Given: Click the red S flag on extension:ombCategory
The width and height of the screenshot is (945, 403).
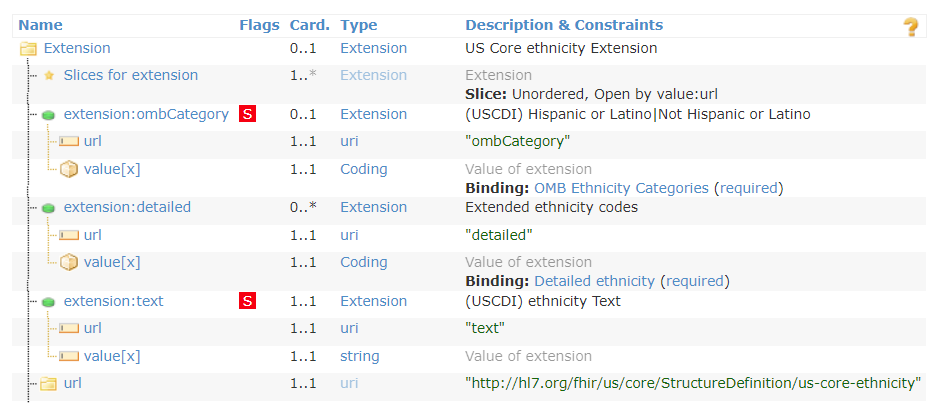Looking at the screenshot, I should coord(247,114).
